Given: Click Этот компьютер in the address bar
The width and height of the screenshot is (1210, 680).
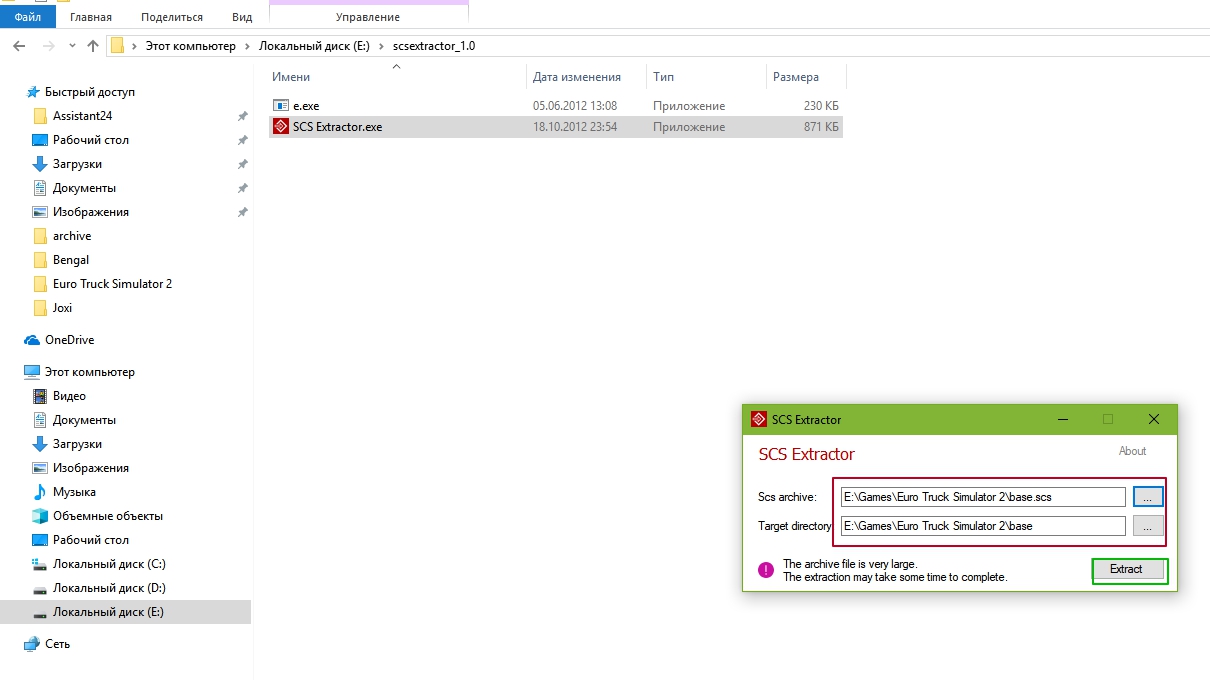Looking at the screenshot, I should pos(191,46).
